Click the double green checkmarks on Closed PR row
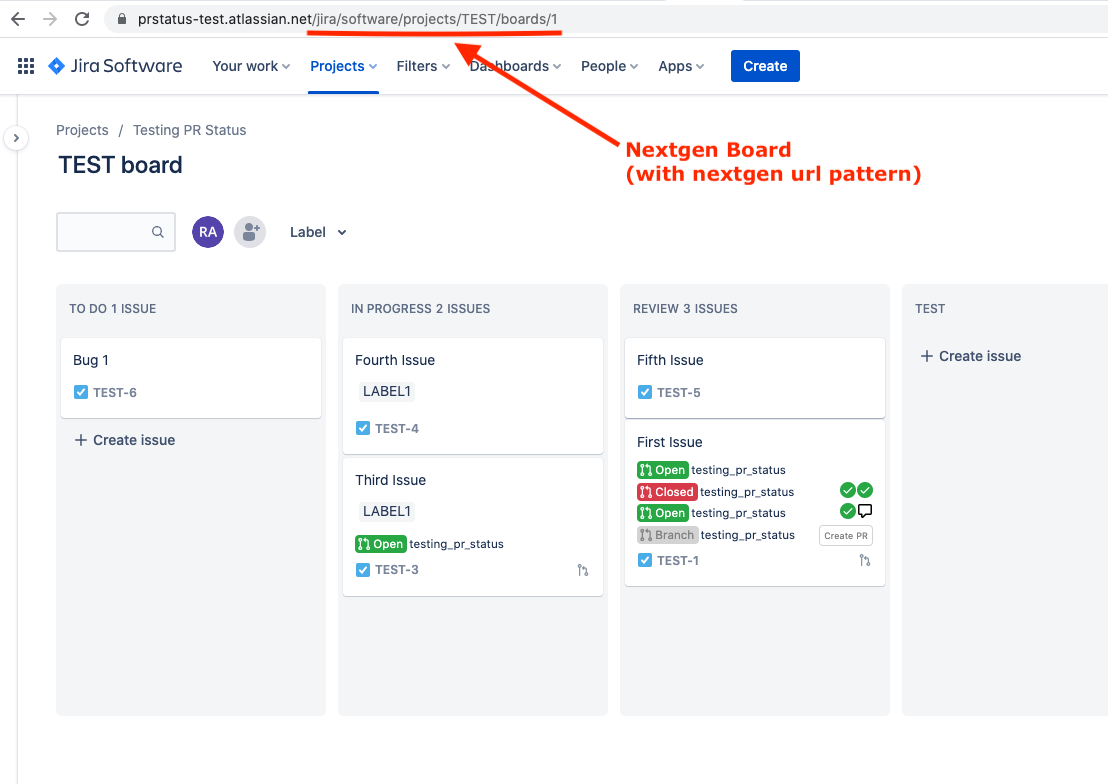 856,490
